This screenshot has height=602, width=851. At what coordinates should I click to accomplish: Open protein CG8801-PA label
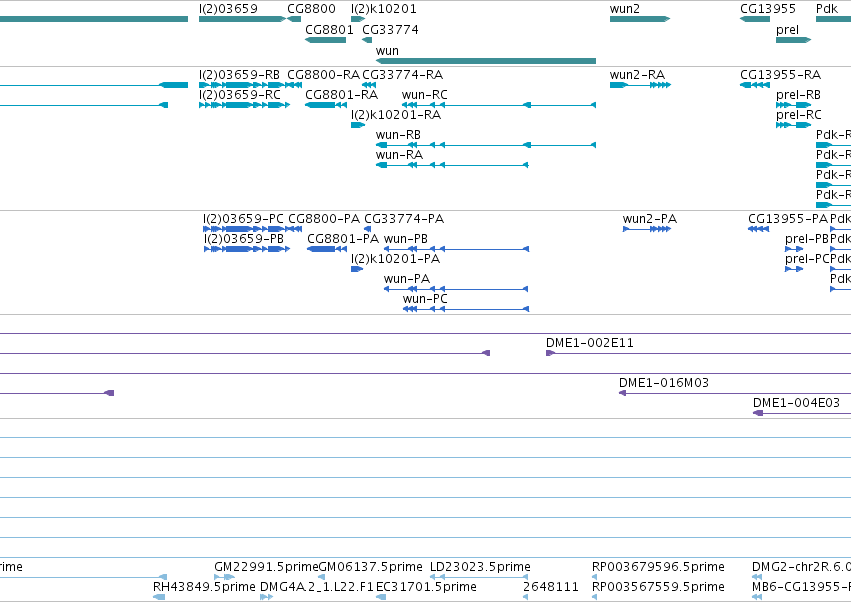click(342, 239)
